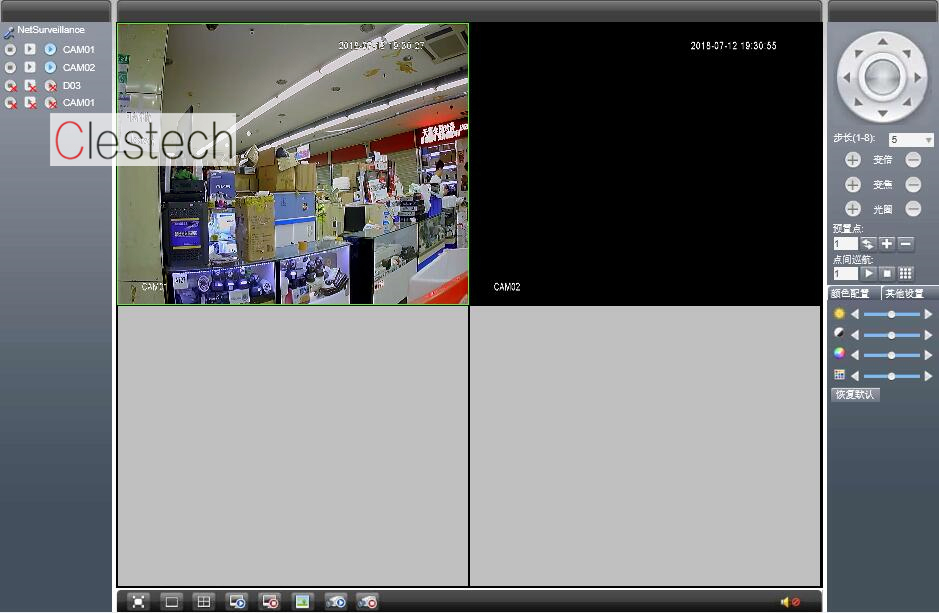
Task: Select four-window grid layout icon
Action: (204, 602)
